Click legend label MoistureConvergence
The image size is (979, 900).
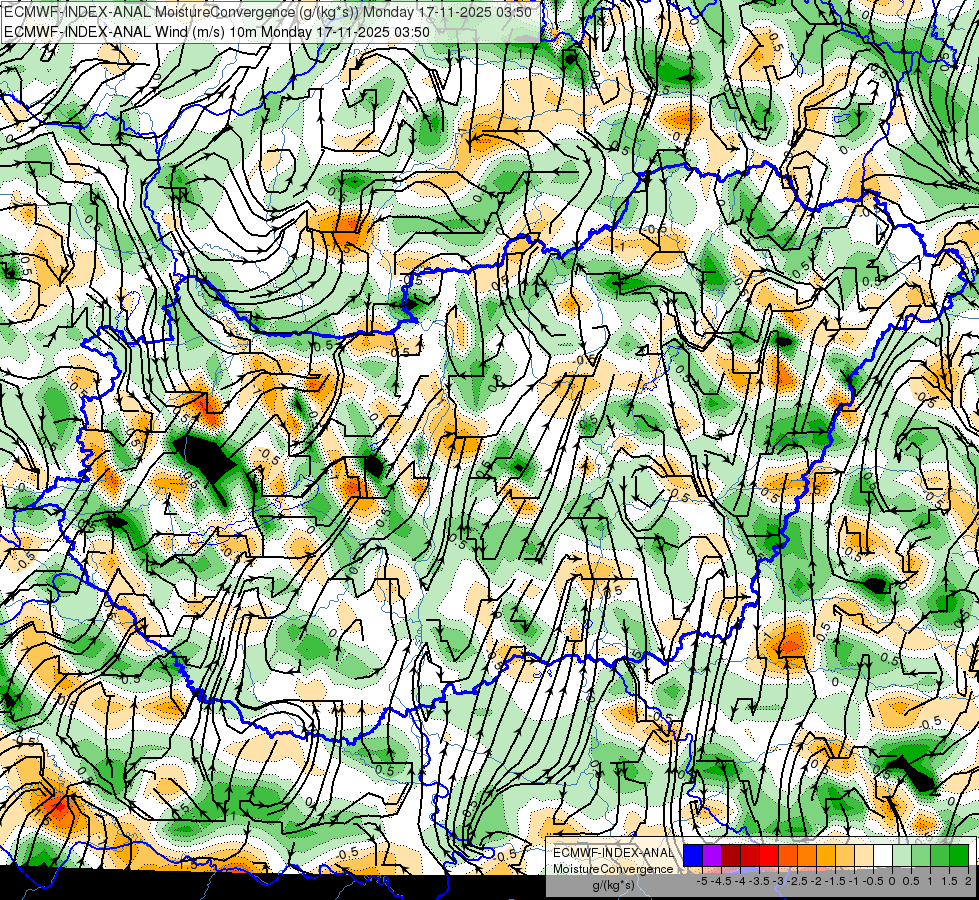pyautogui.click(x=613, y=869)
